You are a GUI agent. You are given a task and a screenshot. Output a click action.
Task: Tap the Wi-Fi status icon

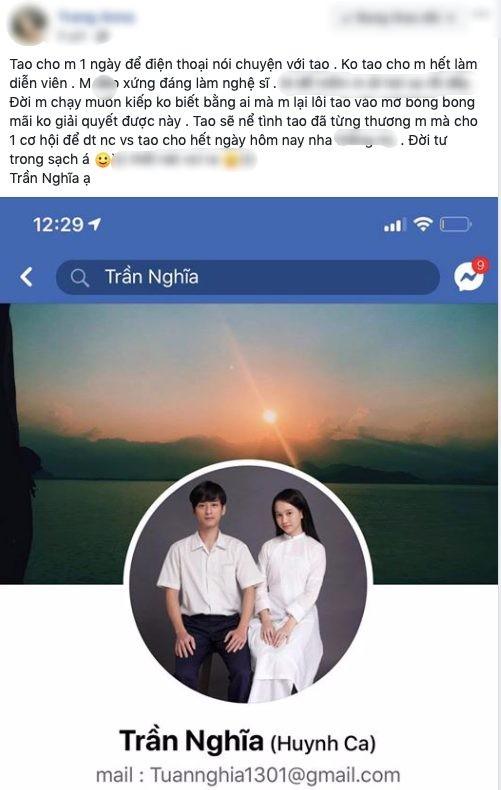click(x=423, y=224)
